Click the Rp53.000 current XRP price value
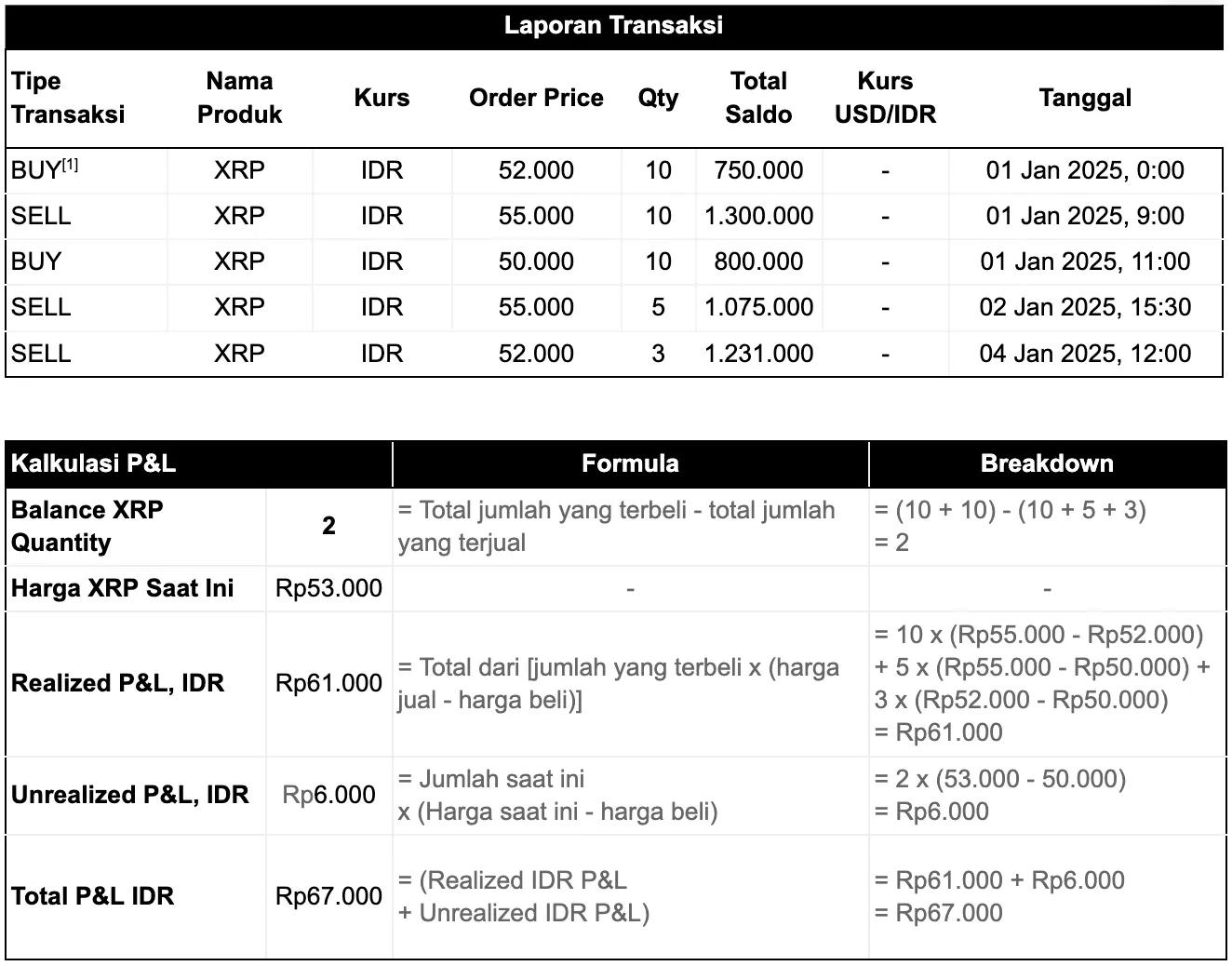Viewport: 1232px width, 966px height. coord(328,588)
